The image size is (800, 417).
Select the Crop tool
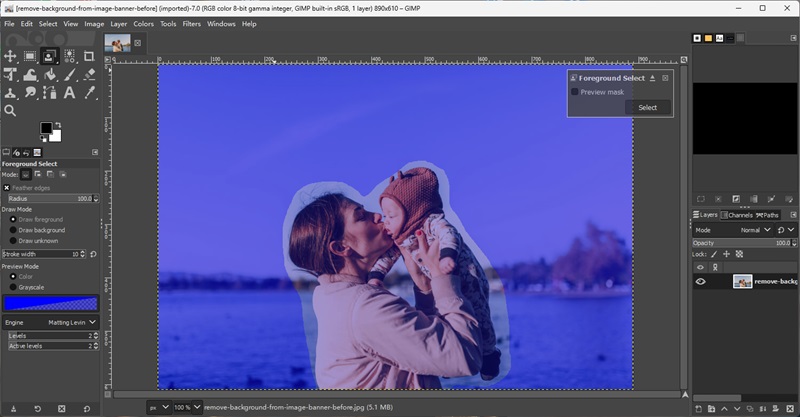click(x=89, y=56)
